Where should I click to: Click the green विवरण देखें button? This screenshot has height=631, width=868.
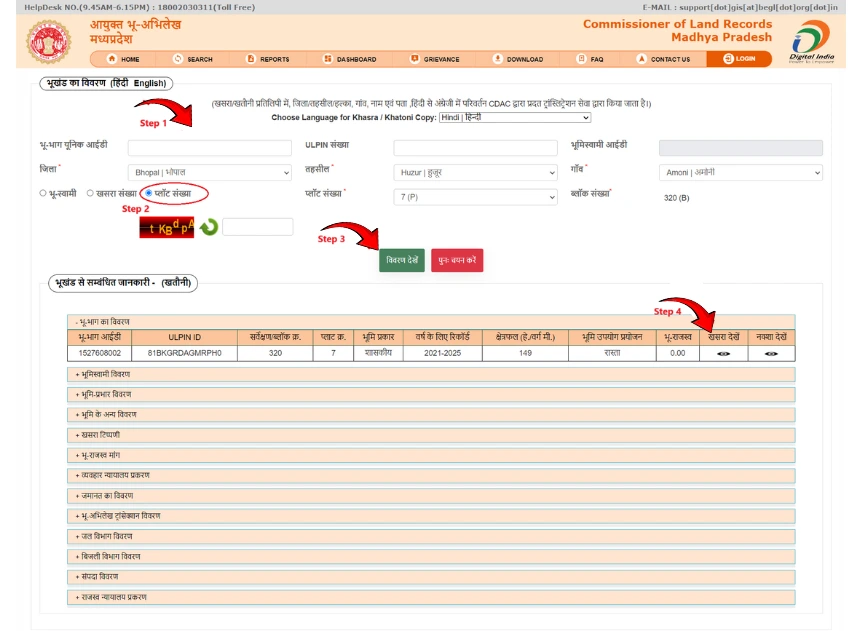402,260
